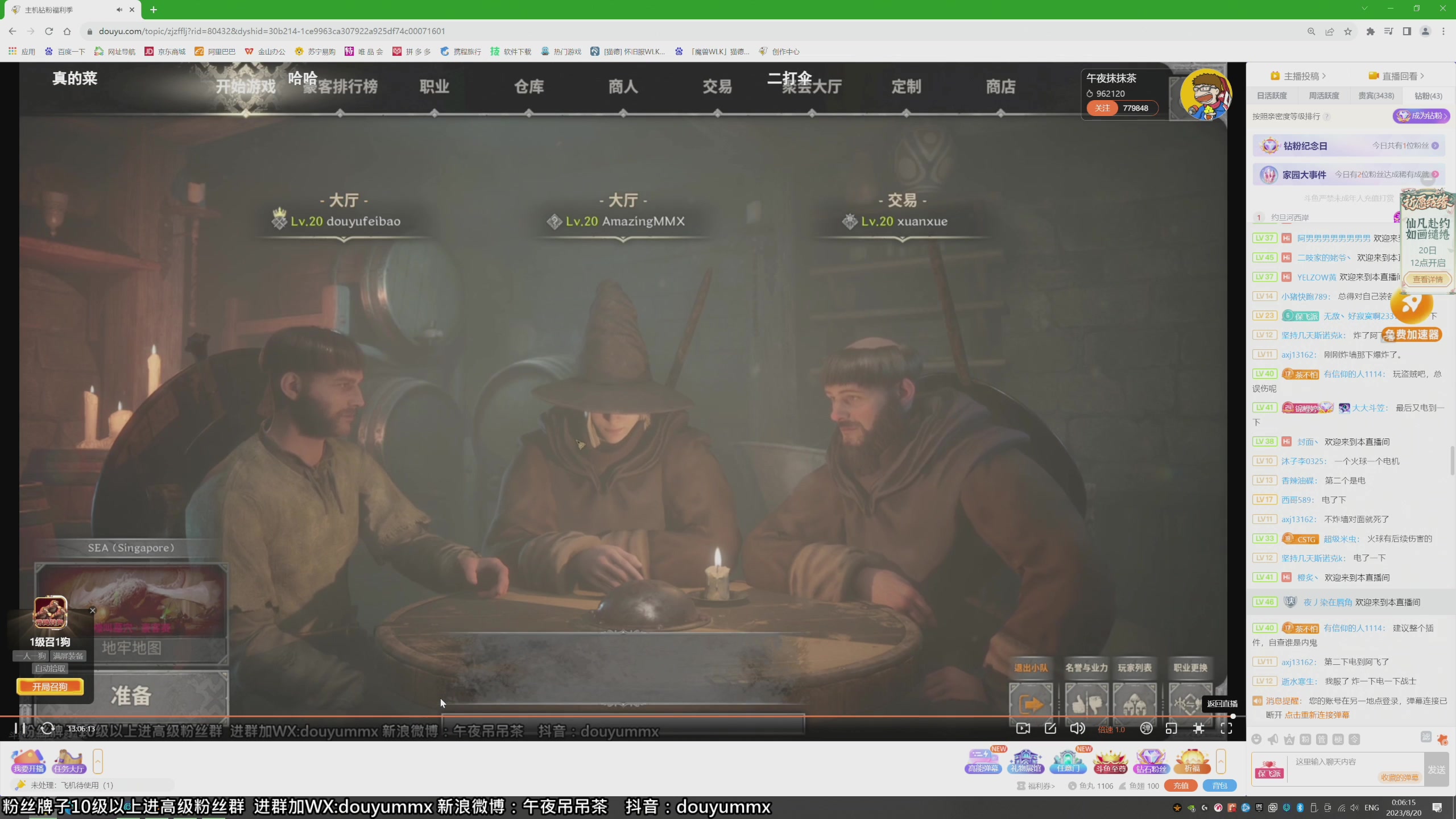The image size is (1456, 819).
Task: Open the video clip recording tool
Action: click(x=1023, y=729)
